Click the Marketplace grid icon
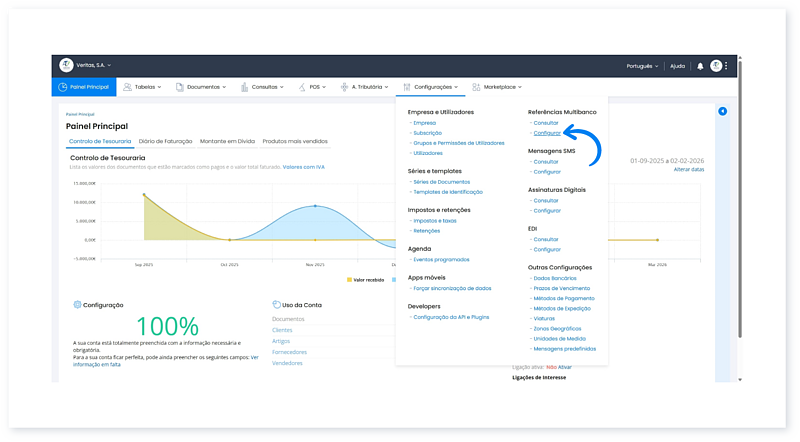This screenshot has height=442, width=800. click(476, 87)
